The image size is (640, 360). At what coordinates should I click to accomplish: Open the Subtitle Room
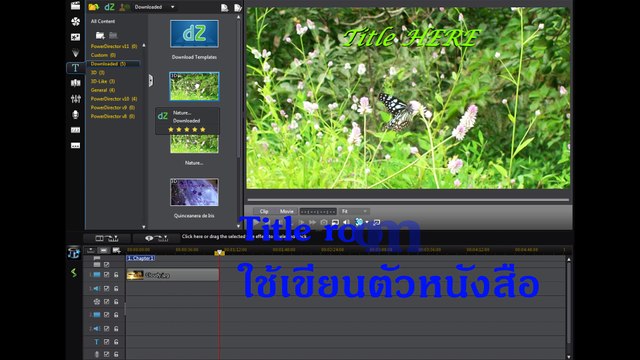pyautogui.click(x=76, y=146)
